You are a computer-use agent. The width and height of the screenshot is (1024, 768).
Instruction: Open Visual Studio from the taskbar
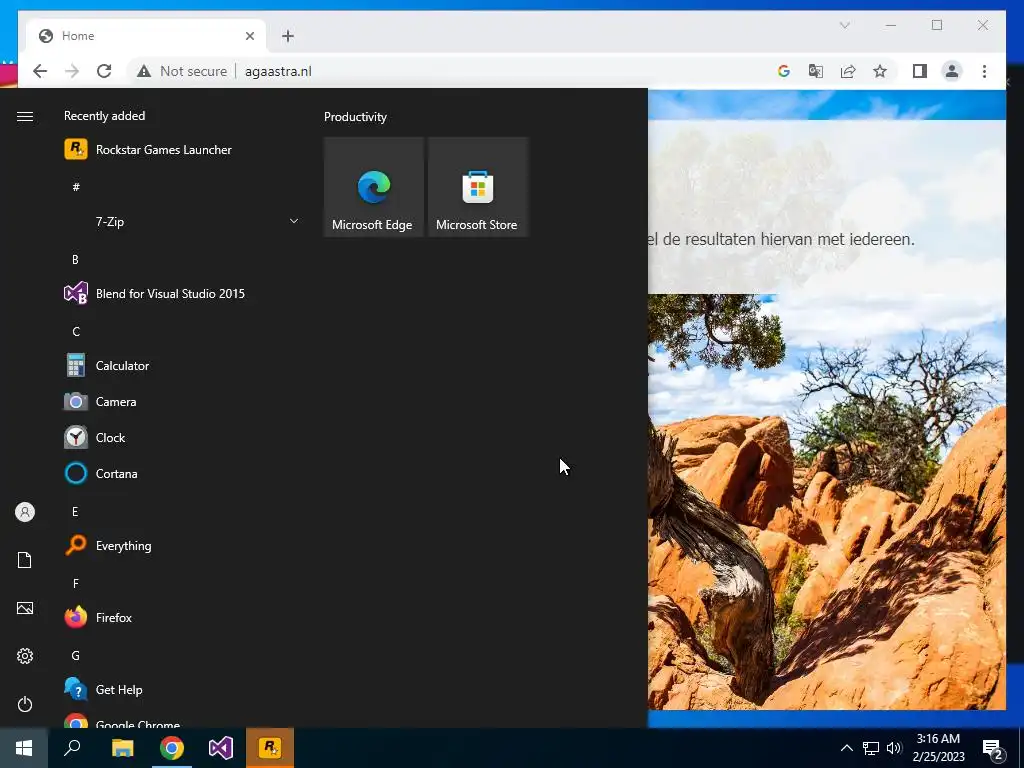tap(221, 748)
